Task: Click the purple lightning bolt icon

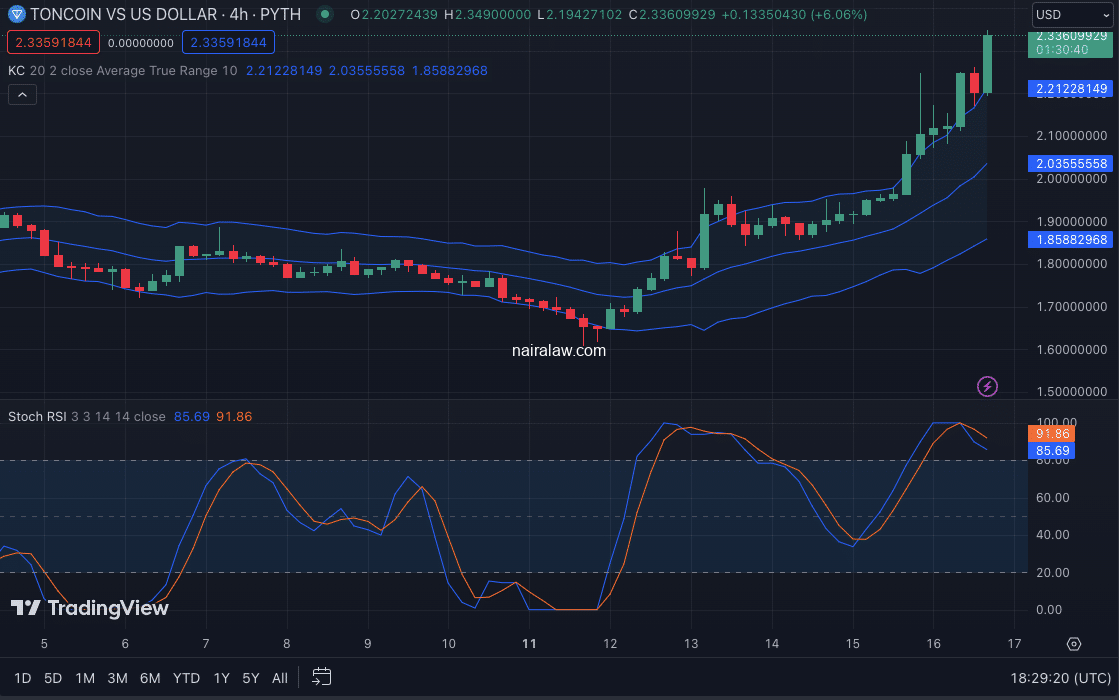Action: click(987, 386)
